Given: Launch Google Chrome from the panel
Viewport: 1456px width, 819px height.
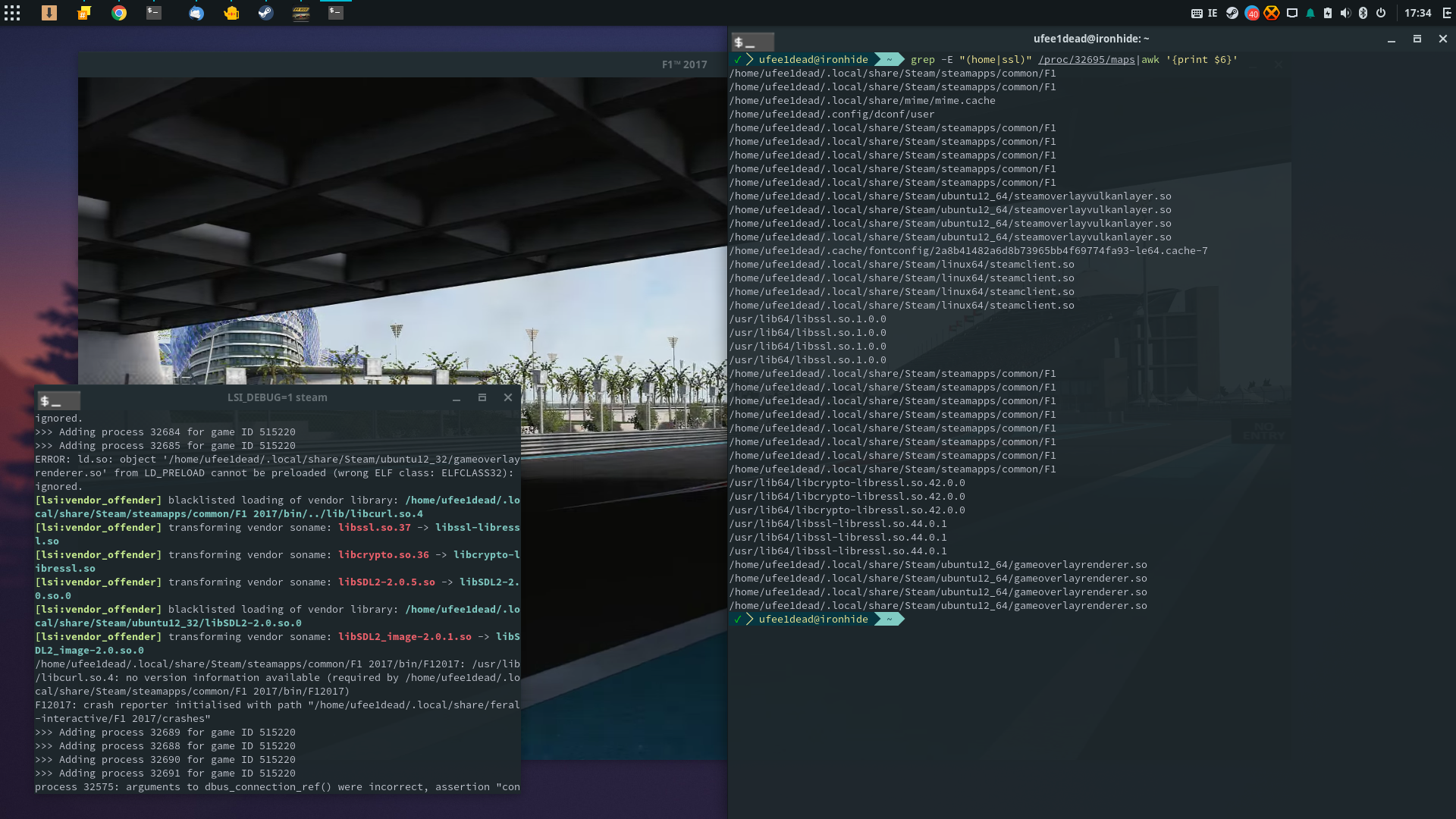Looking at the screenshot, I should (x=119, y=13).
